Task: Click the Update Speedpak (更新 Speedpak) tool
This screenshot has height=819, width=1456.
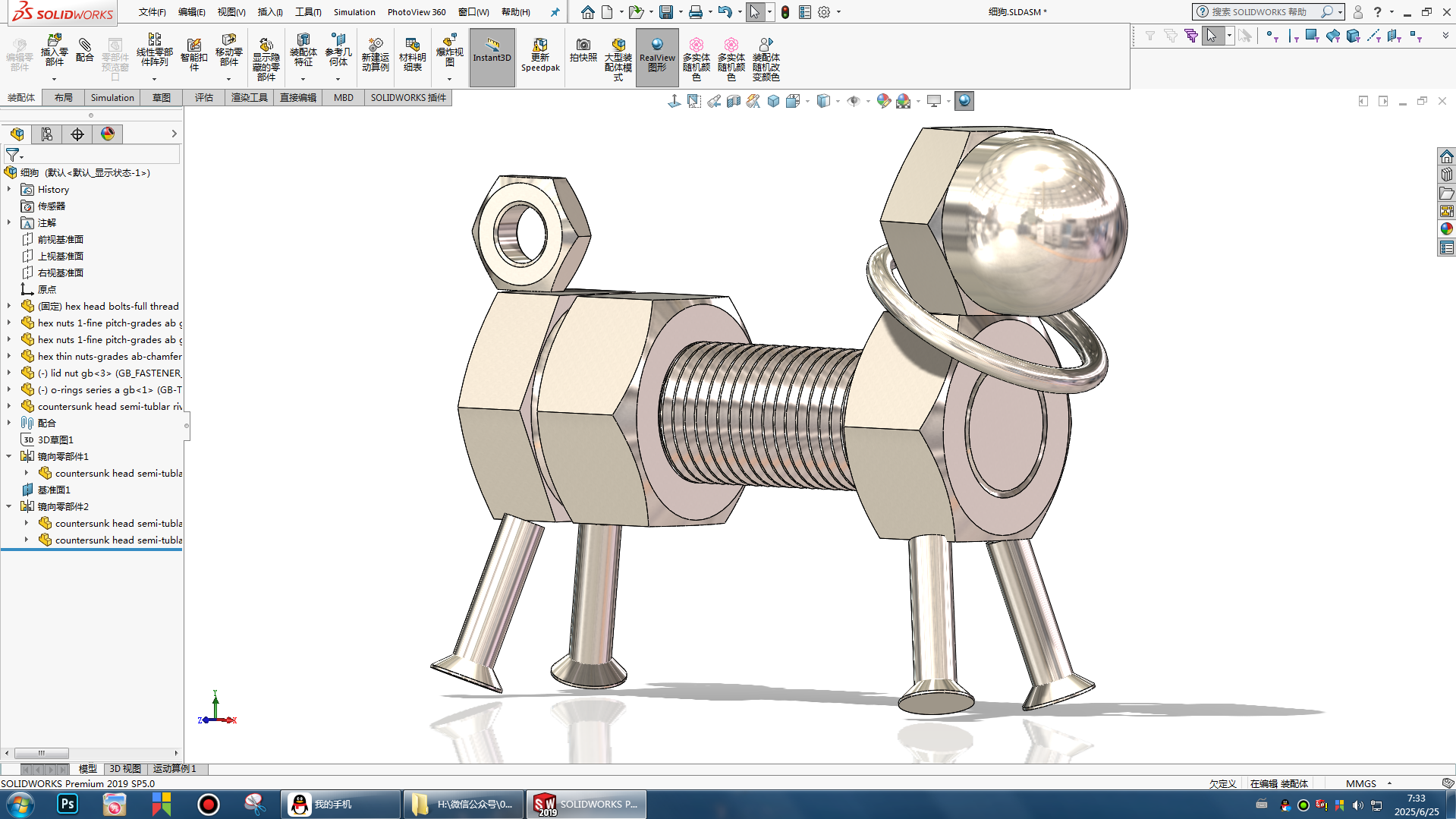Action: click(540, 55)
